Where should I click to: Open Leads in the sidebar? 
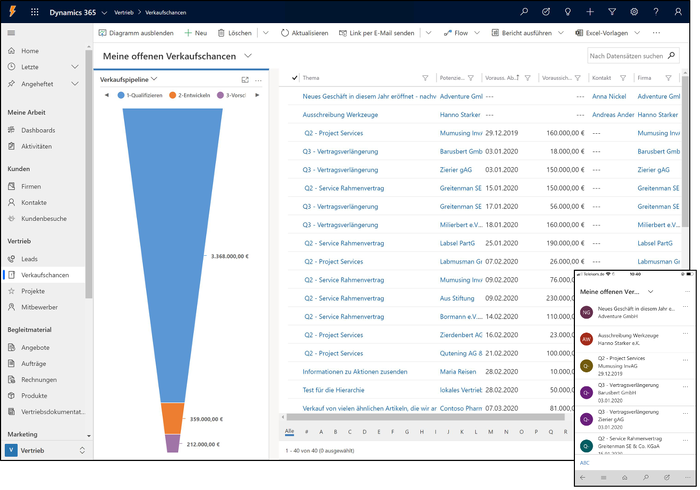click(x=29, y=259)
